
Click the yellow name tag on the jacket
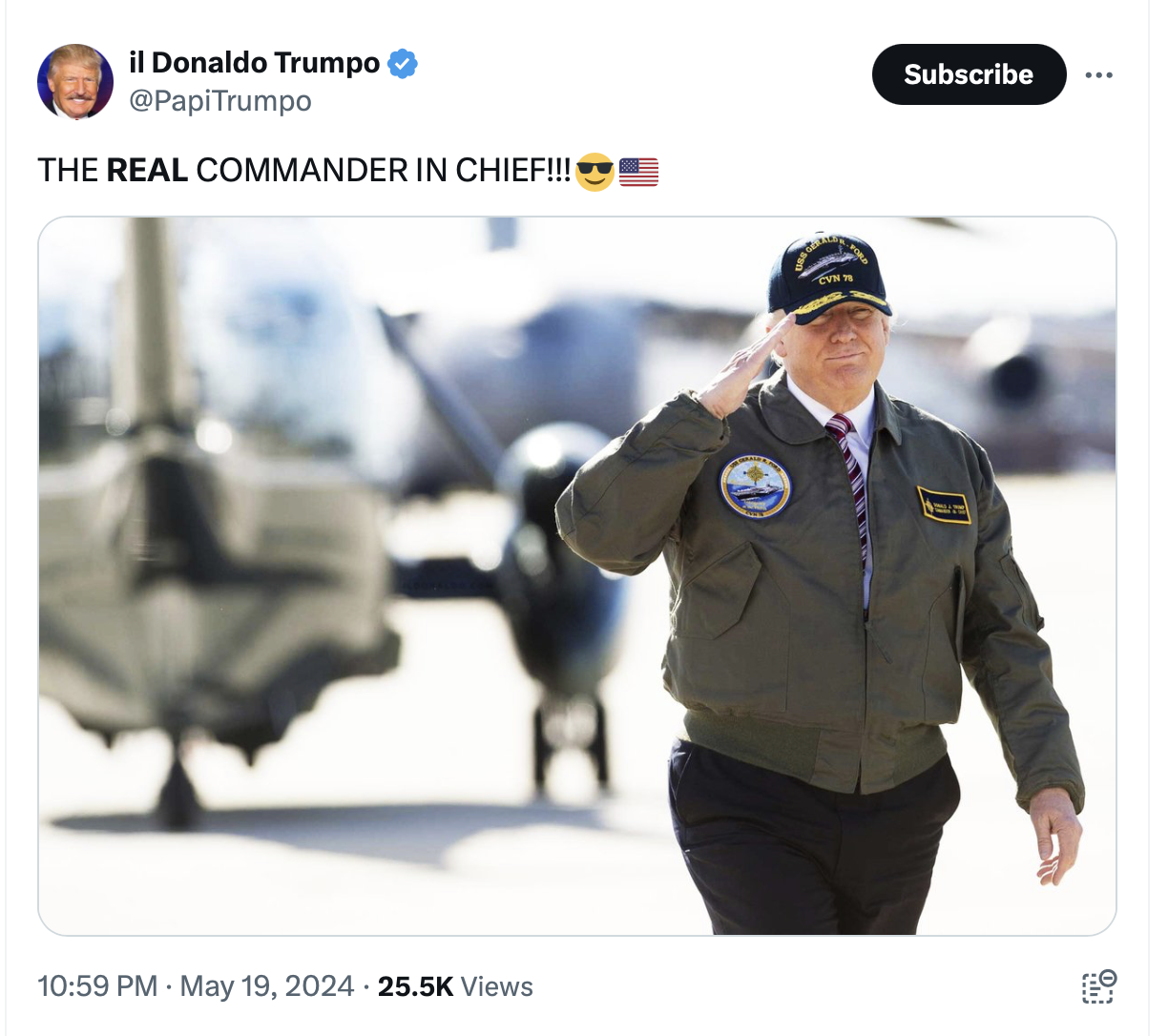point(944,505)
